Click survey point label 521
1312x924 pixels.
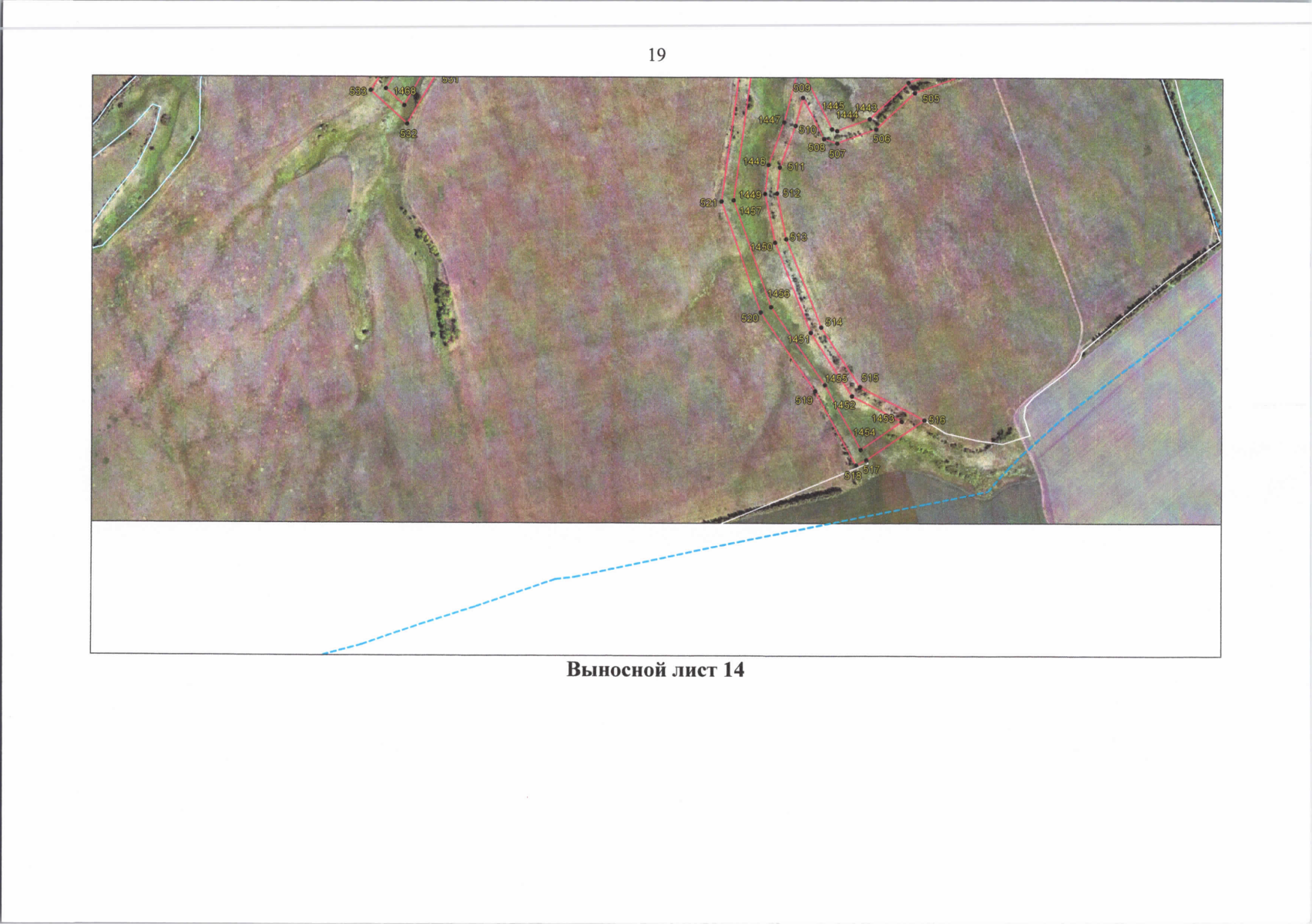[708, 203]
